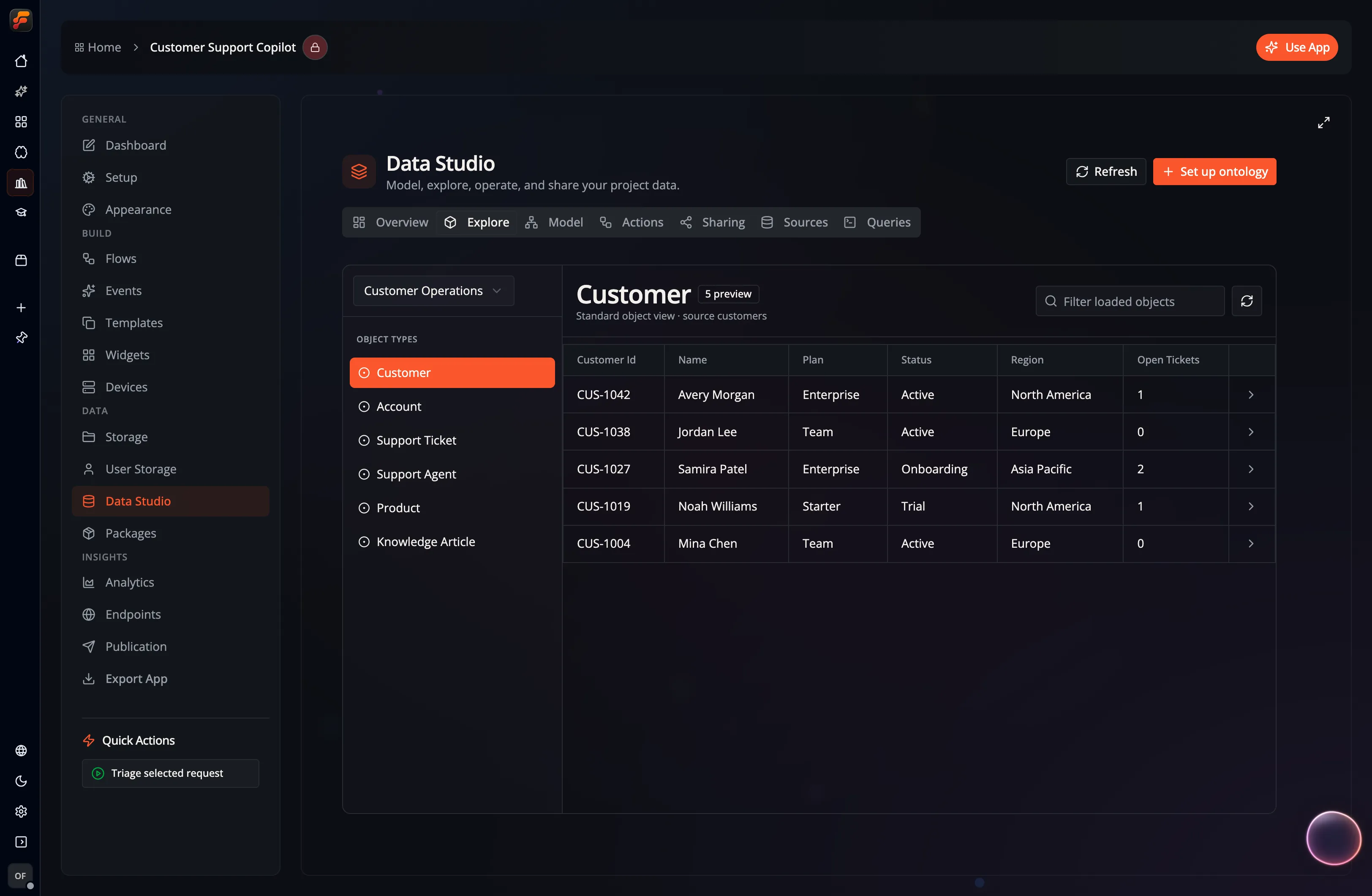Open the package box icon in the left rail
This screenshot has width=1372, height=896.
click(21, 260)
